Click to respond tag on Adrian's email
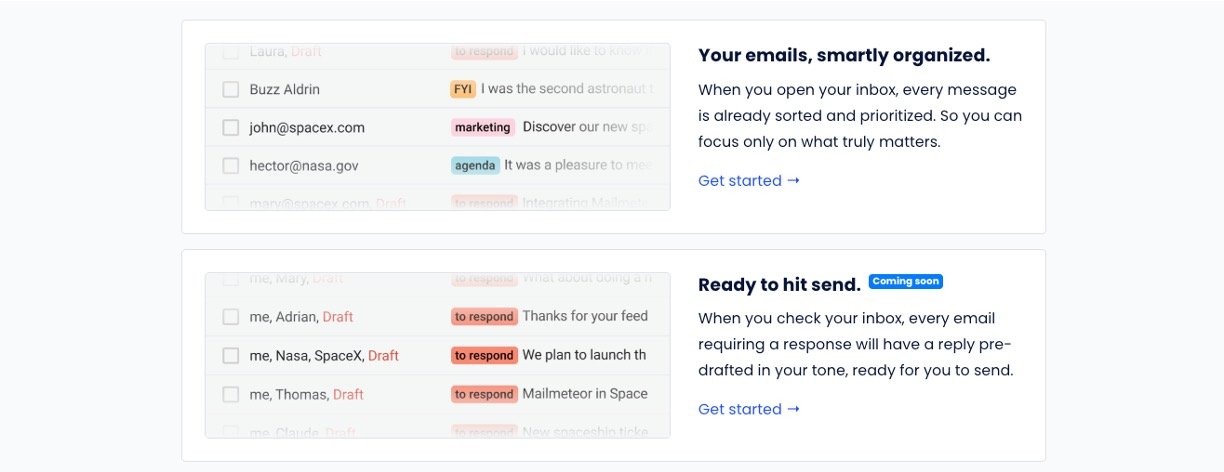1224x472 pixels. [x=484, y=317]
